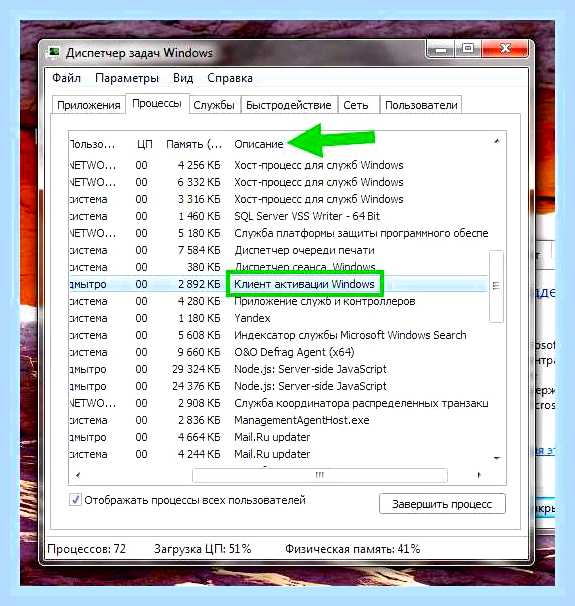575x606 pixels.
Task: Select the Node.js row using 29 324 КБ
Action: (x=278, y=369)
